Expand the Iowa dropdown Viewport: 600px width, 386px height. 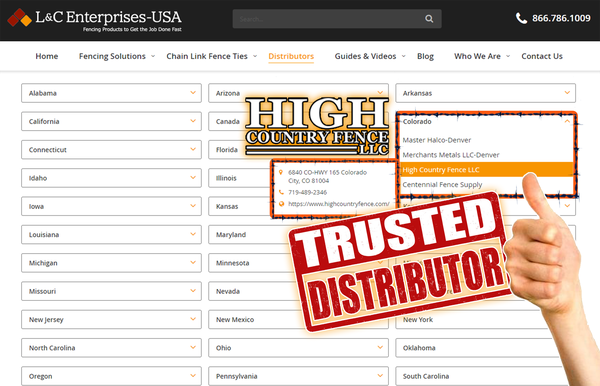[x=111, y=206]
